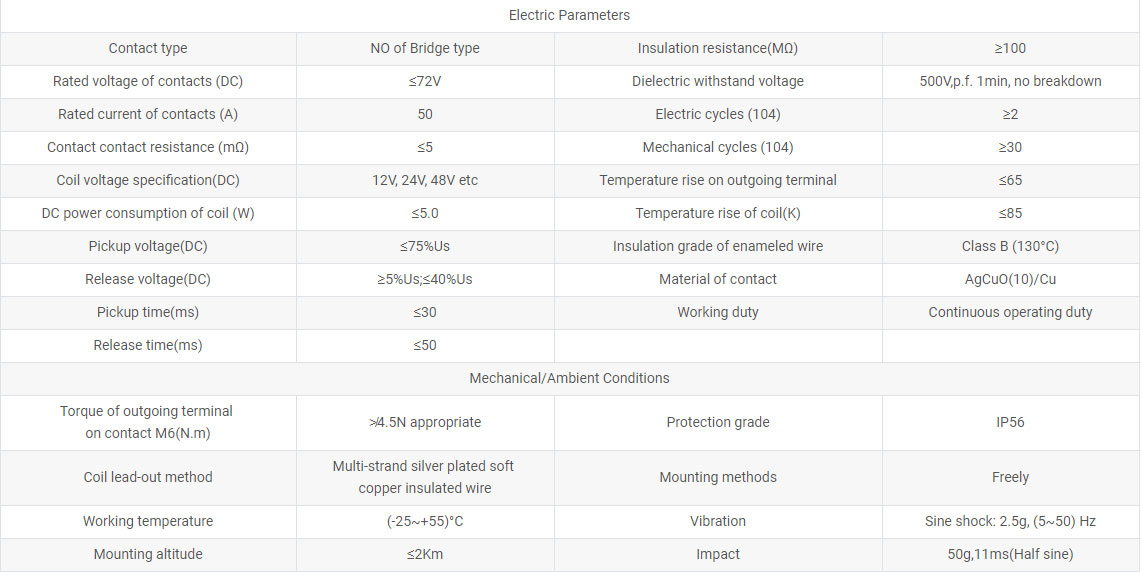Click the Mechanical/Ambient Conditions section header
1142x572 pixels.
(569, 378)
